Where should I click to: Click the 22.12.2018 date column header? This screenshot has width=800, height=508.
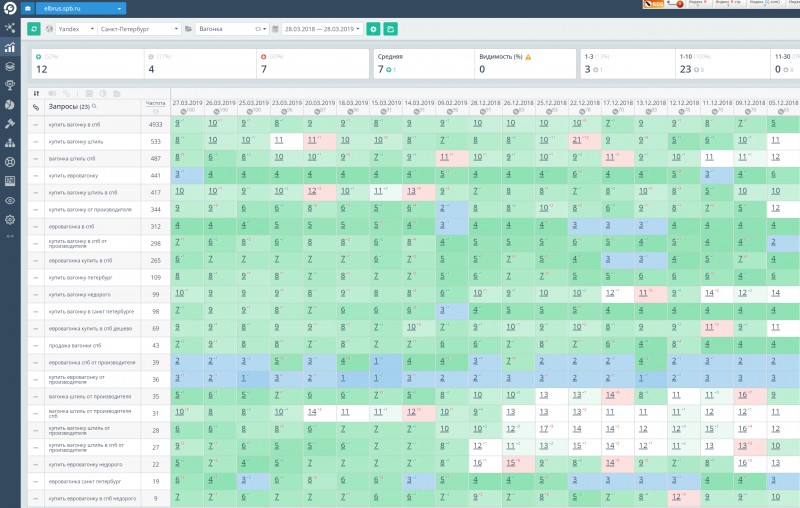pyautogui.click(x=585, y=103)
